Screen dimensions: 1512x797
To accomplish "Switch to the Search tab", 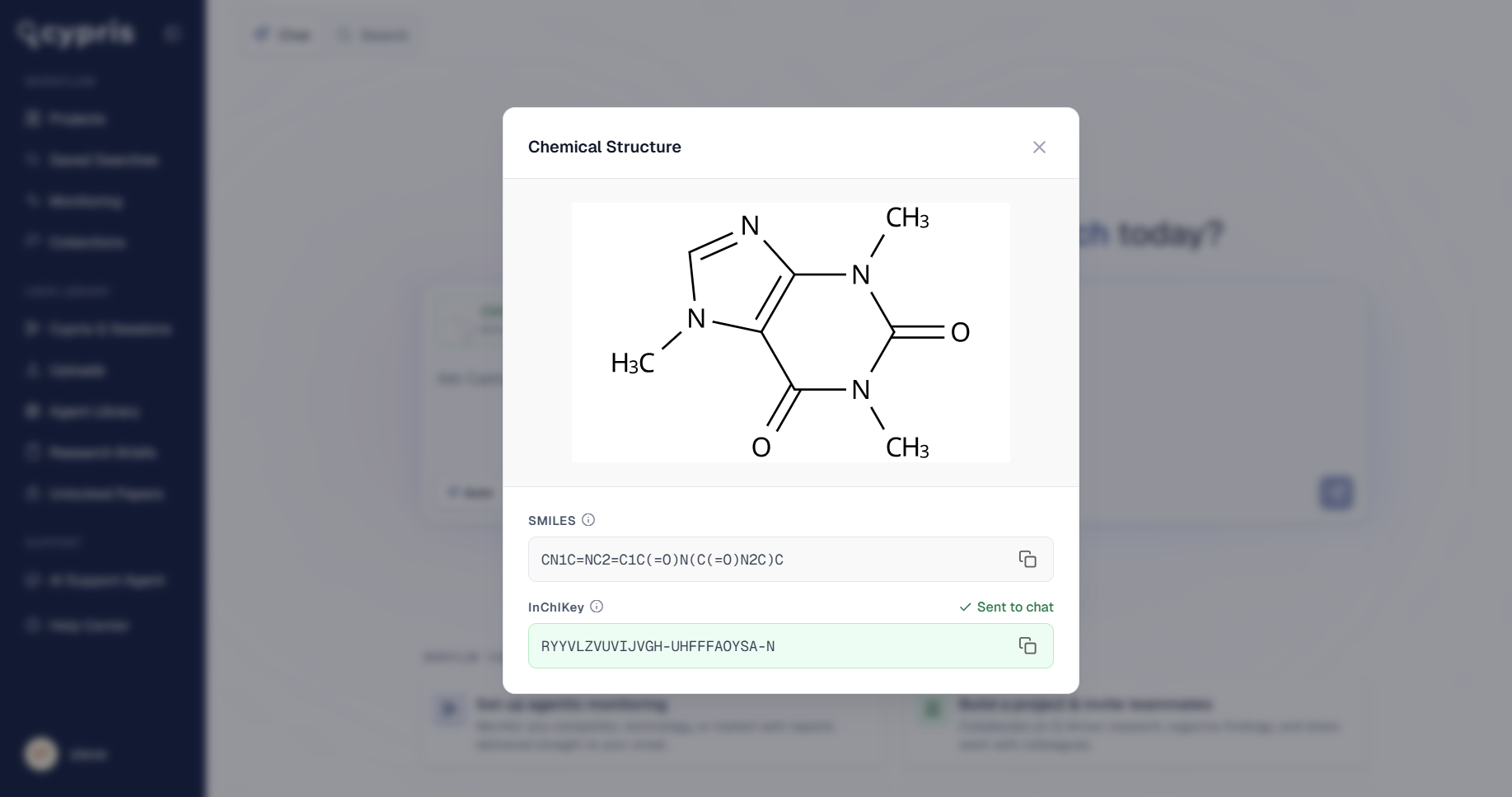I will (x=373, y=35).
